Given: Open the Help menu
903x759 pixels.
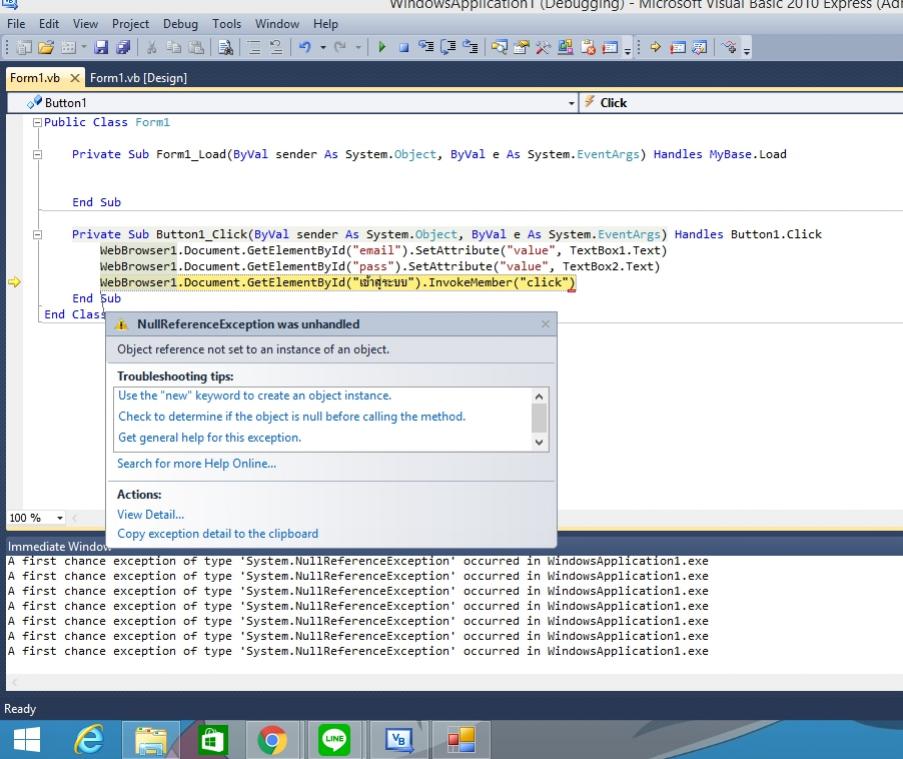Looking at the screenshot, I should click(325, 24).
